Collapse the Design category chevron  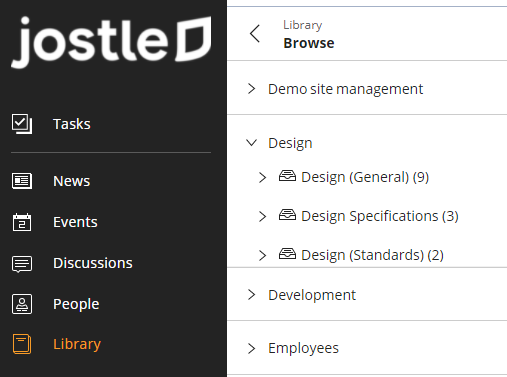point(252,143)
